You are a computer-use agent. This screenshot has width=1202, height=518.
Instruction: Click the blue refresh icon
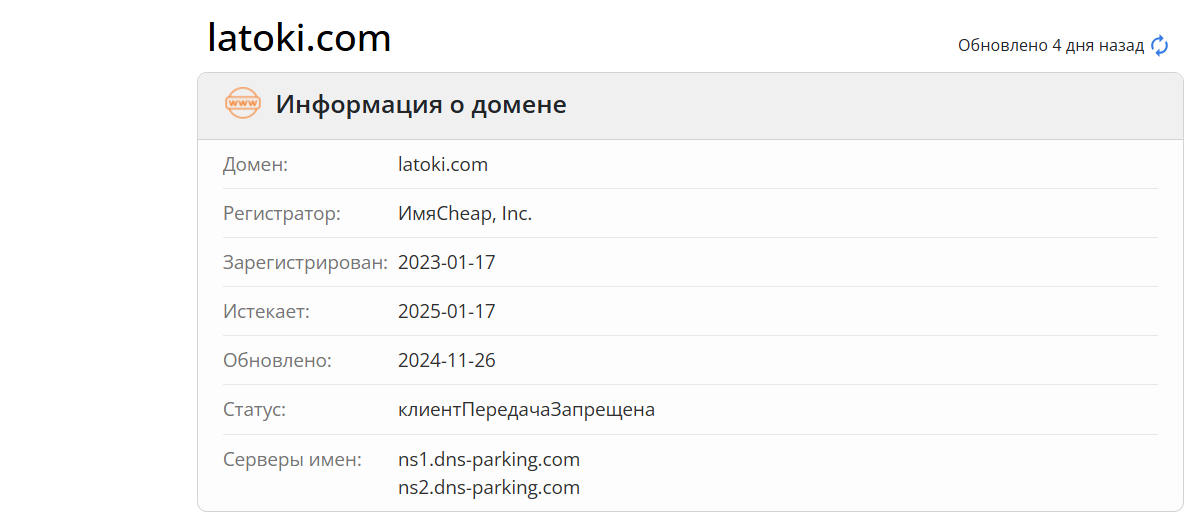pos(1159,45)
